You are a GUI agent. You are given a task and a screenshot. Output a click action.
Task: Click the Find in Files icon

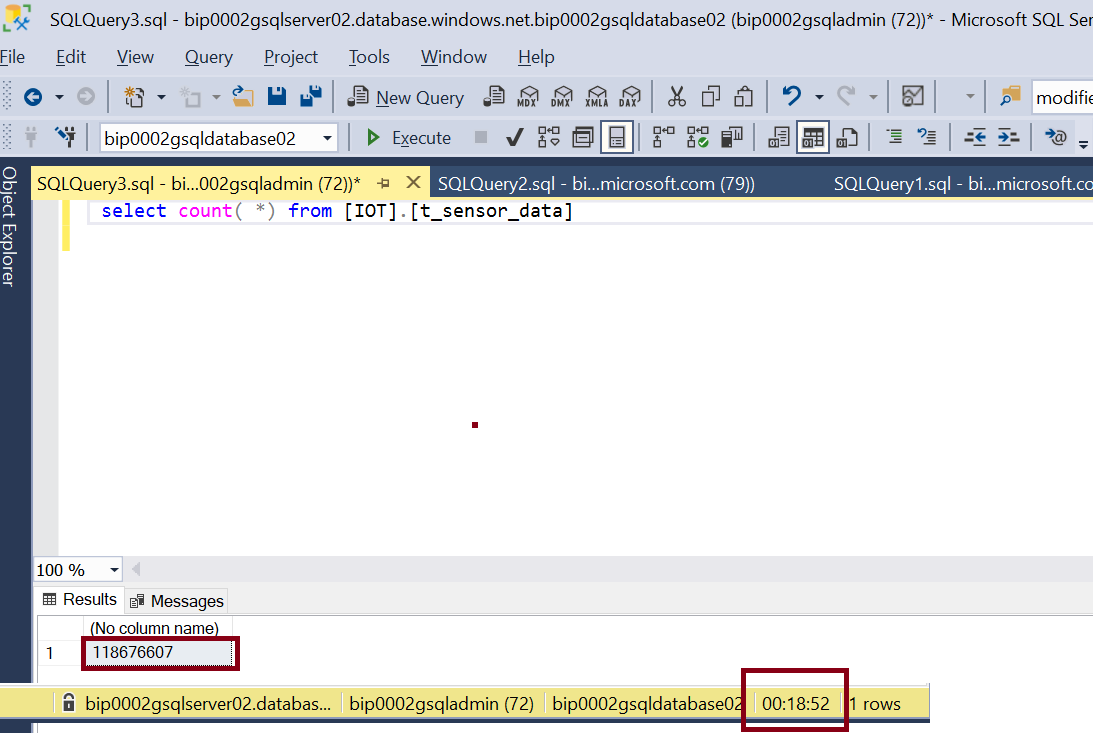coord(1009,96)
